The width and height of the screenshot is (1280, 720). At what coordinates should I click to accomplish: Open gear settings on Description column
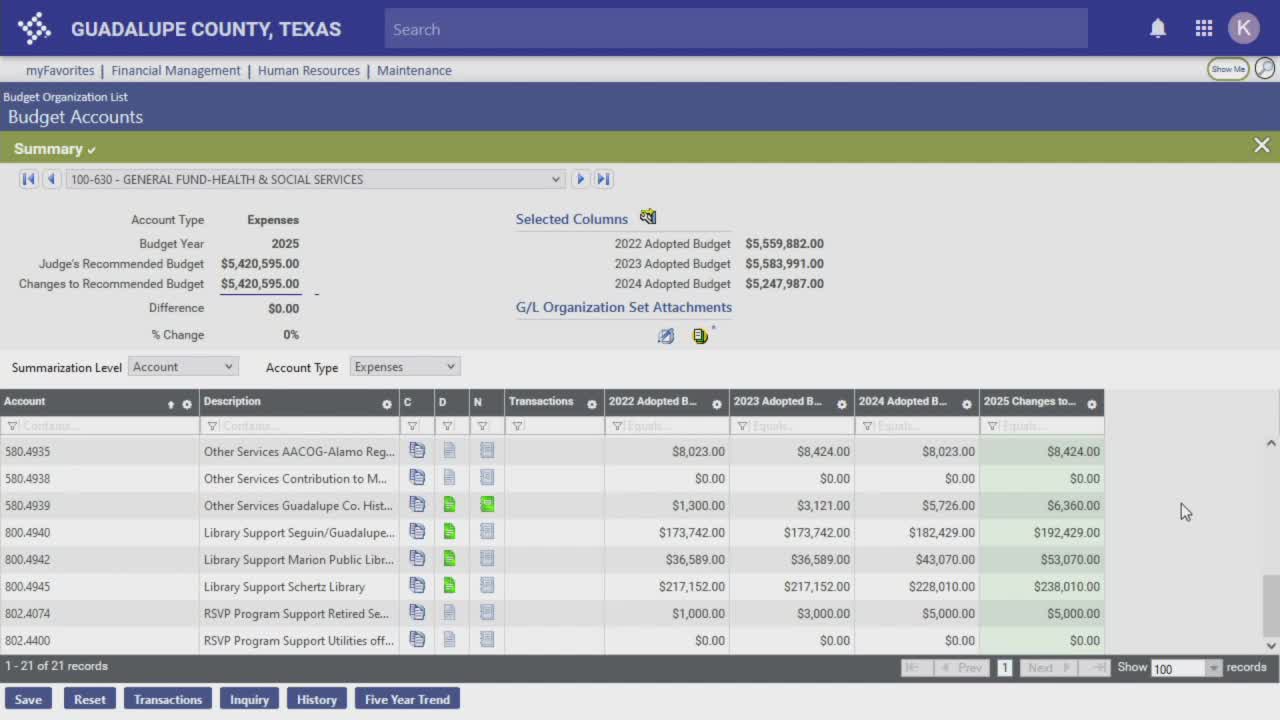coord(387,404)
